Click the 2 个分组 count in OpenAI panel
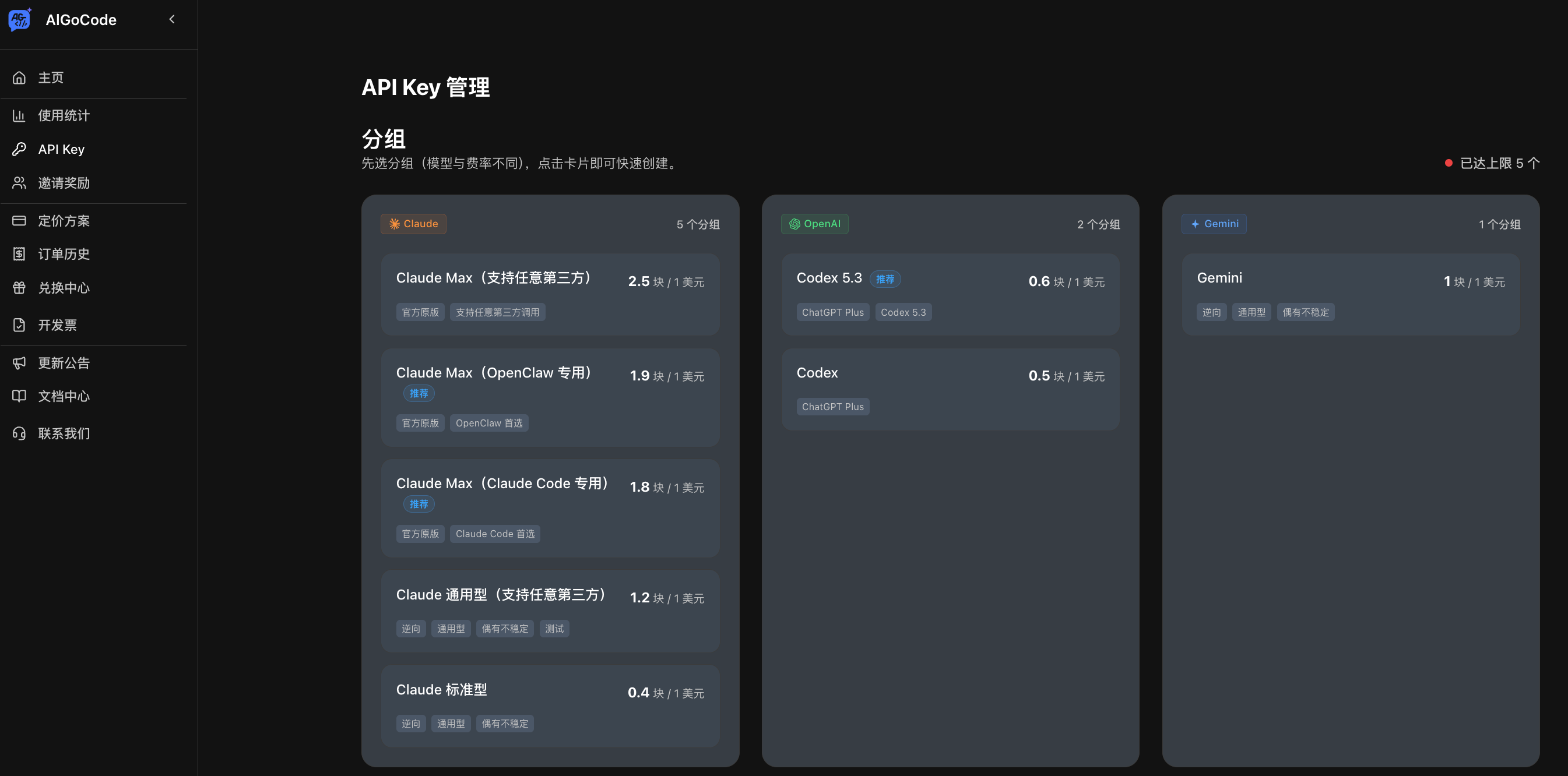 click(x=1098, y=224)
